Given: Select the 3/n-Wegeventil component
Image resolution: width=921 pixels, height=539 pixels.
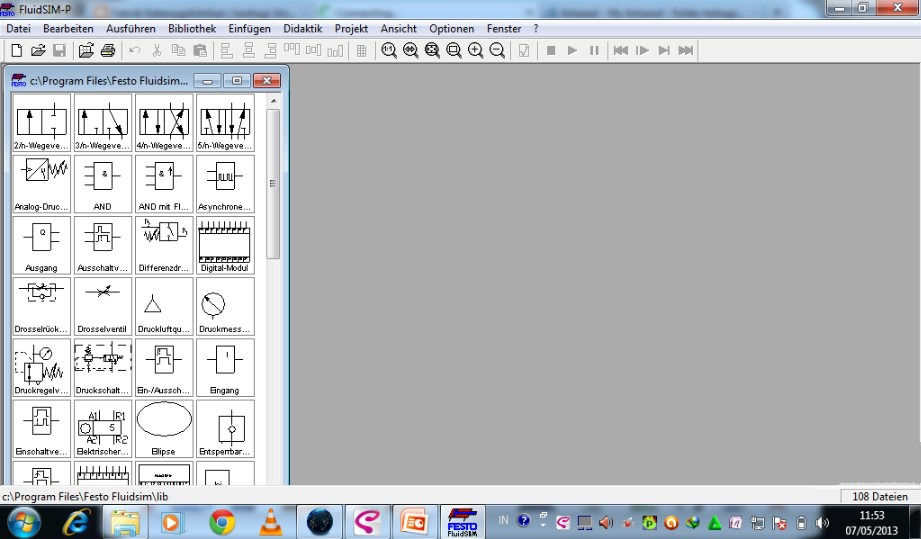Looking at the screenshot, I should coord(103,123).
